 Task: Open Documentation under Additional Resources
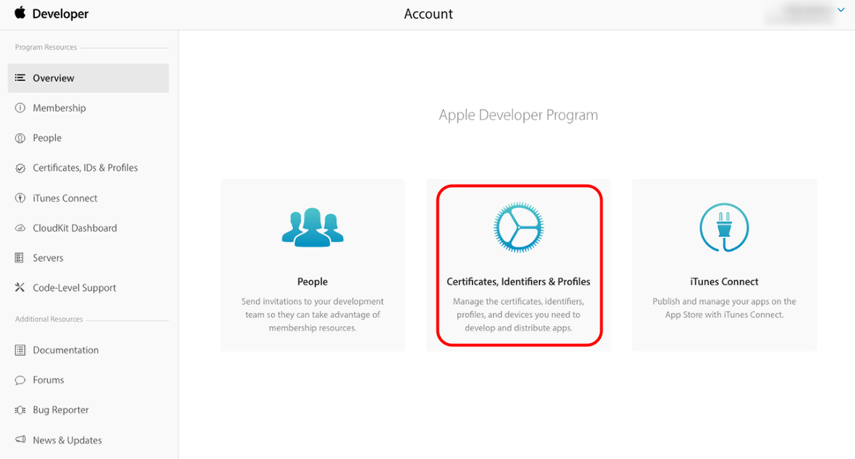coord(65,350)
